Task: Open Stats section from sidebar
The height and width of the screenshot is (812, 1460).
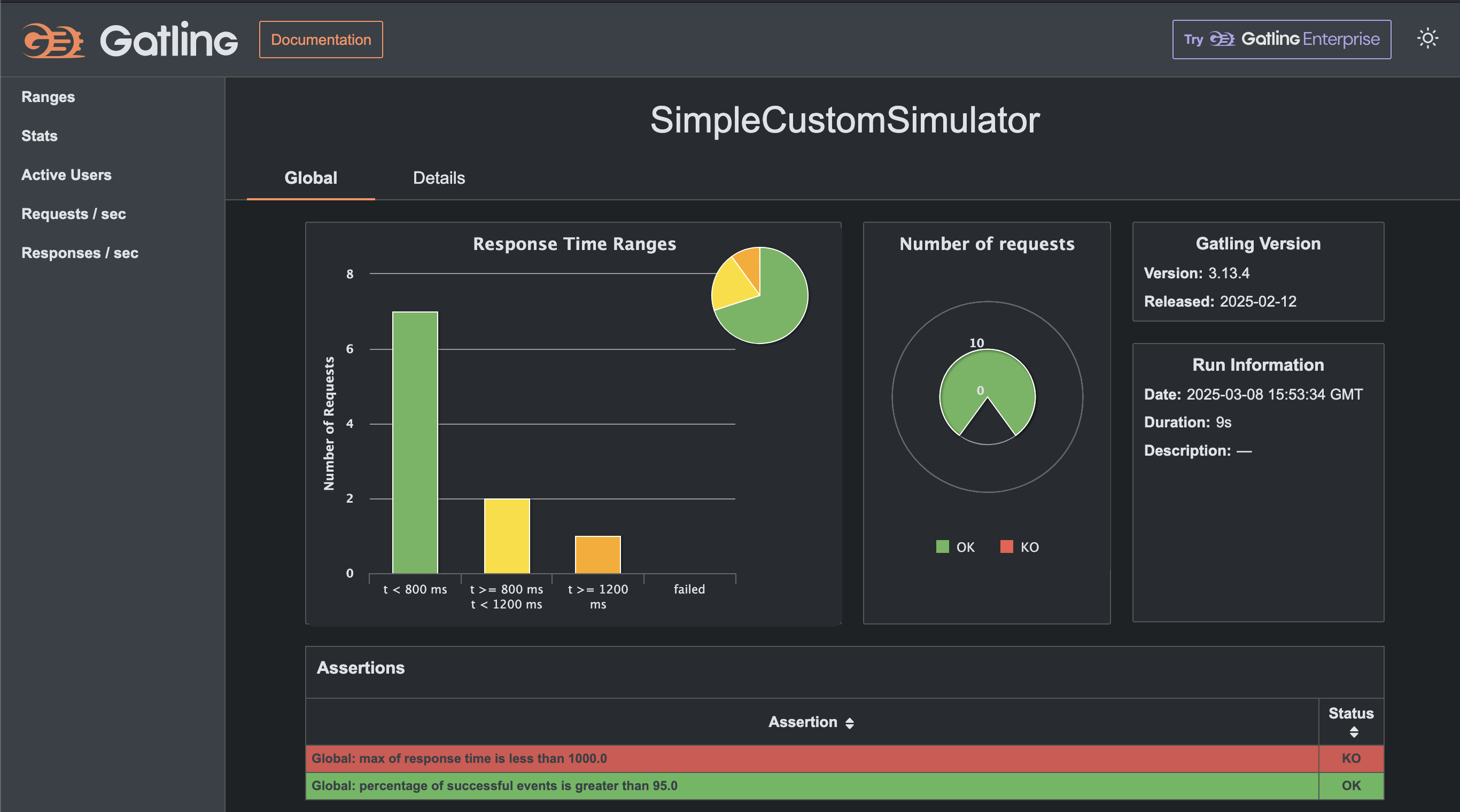Action: (40, 136)
